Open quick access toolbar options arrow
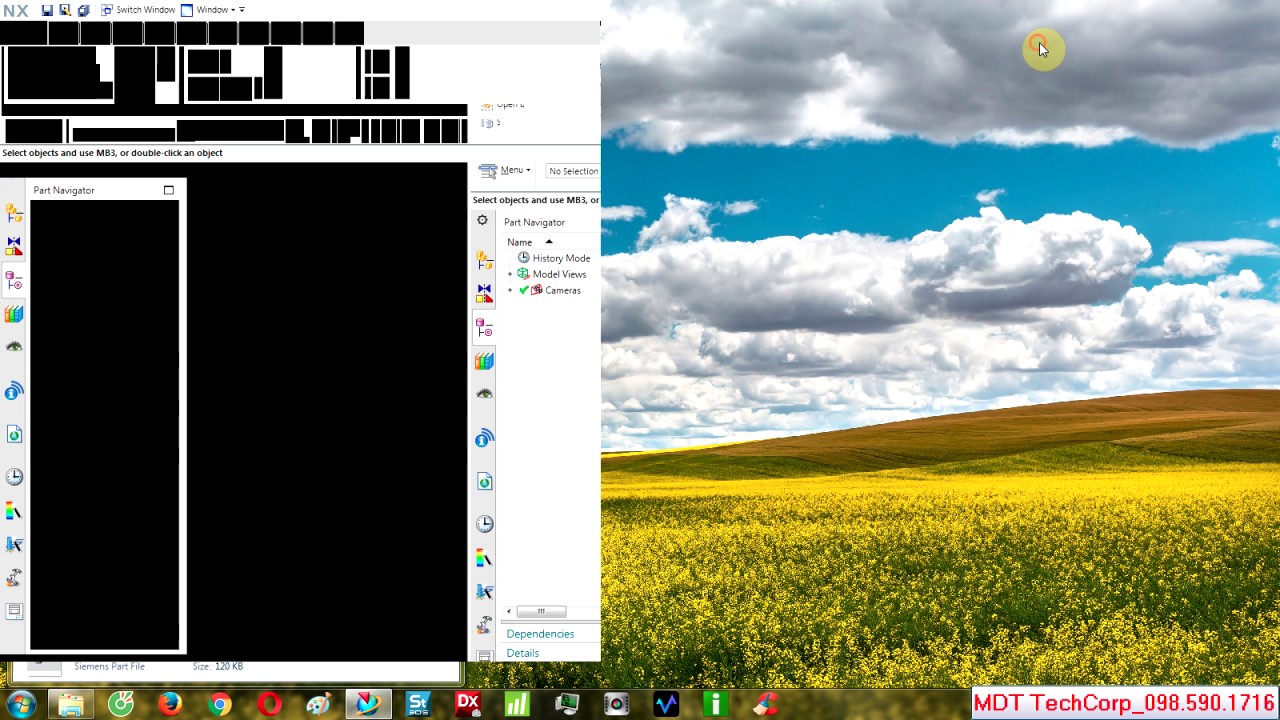 pos(242,10)
